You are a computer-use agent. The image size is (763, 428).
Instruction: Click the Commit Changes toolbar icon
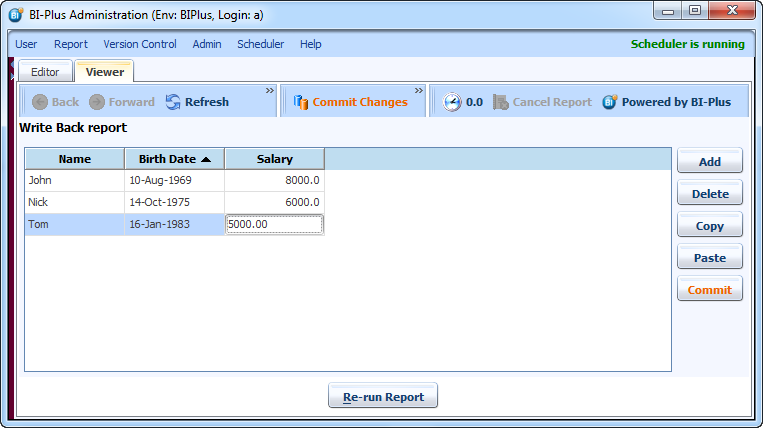[300, 102]
